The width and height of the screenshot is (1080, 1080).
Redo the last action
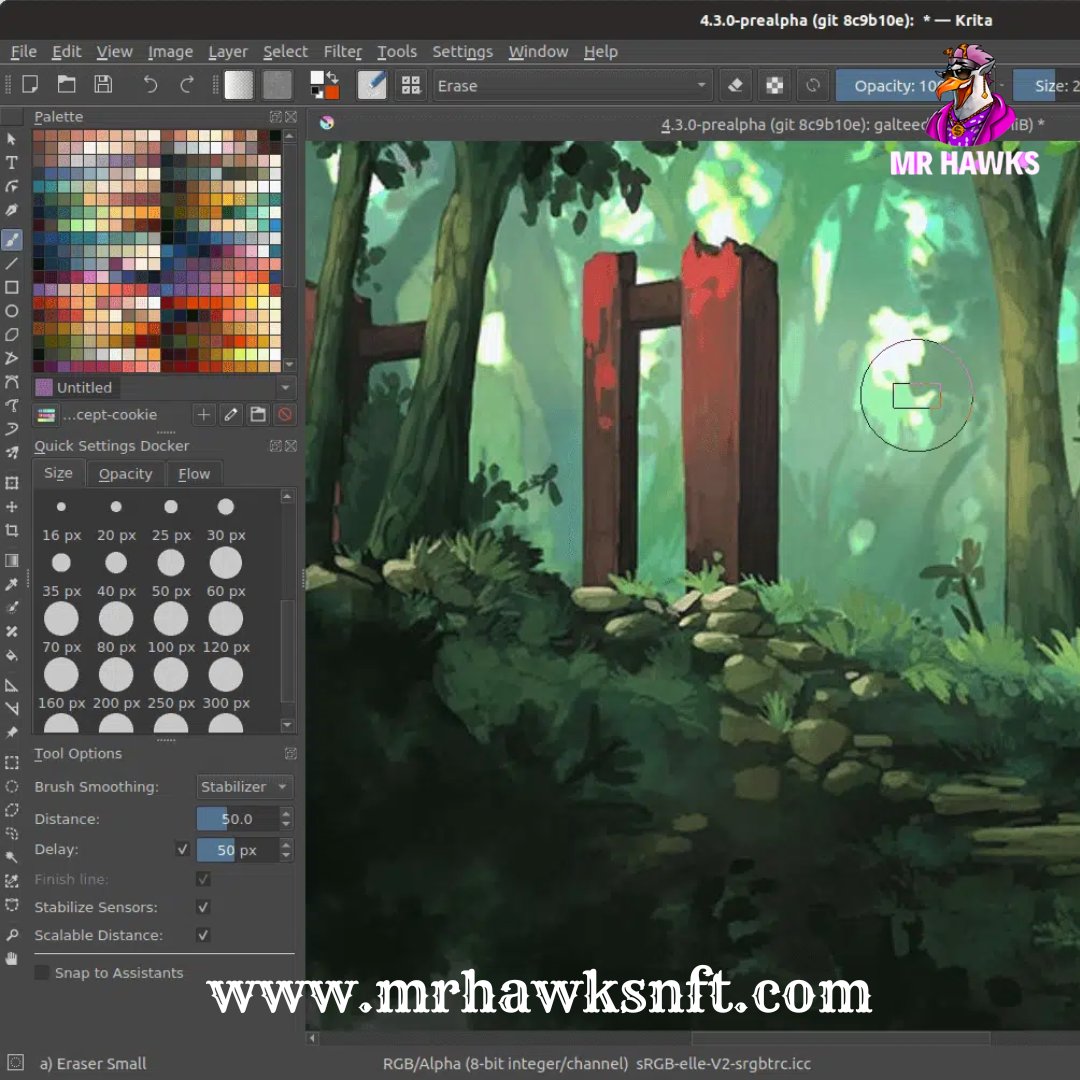tap(187, 85)
